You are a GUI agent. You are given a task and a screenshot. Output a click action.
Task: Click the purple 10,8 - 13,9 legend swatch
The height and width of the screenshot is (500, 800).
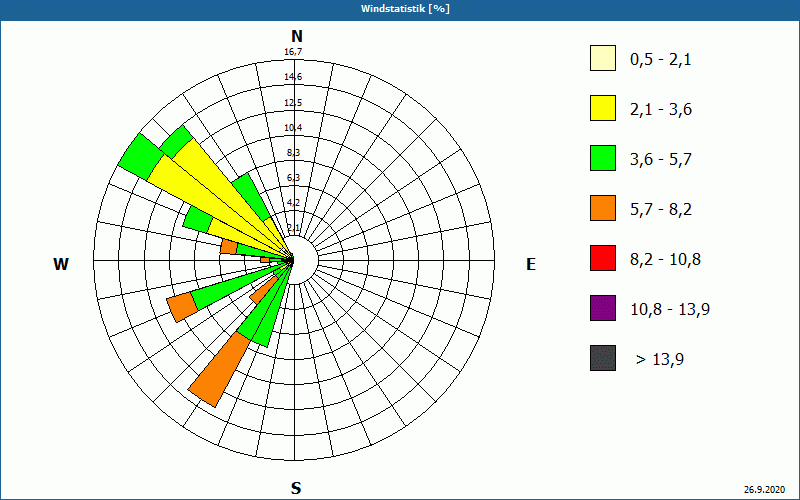[x=603, y=308]
